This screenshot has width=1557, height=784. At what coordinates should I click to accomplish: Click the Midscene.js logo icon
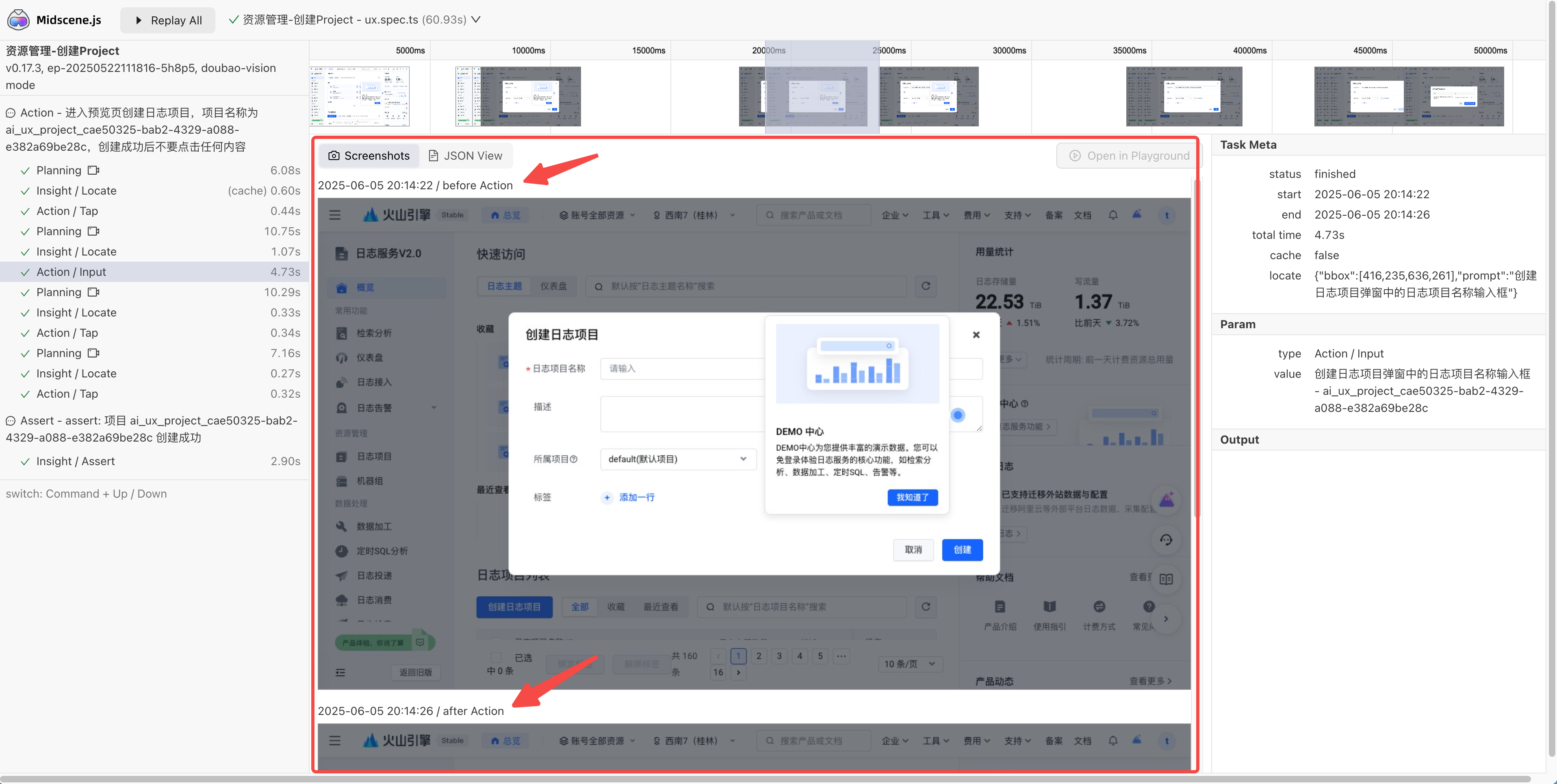pyautogui.click(x=18, y=20)
